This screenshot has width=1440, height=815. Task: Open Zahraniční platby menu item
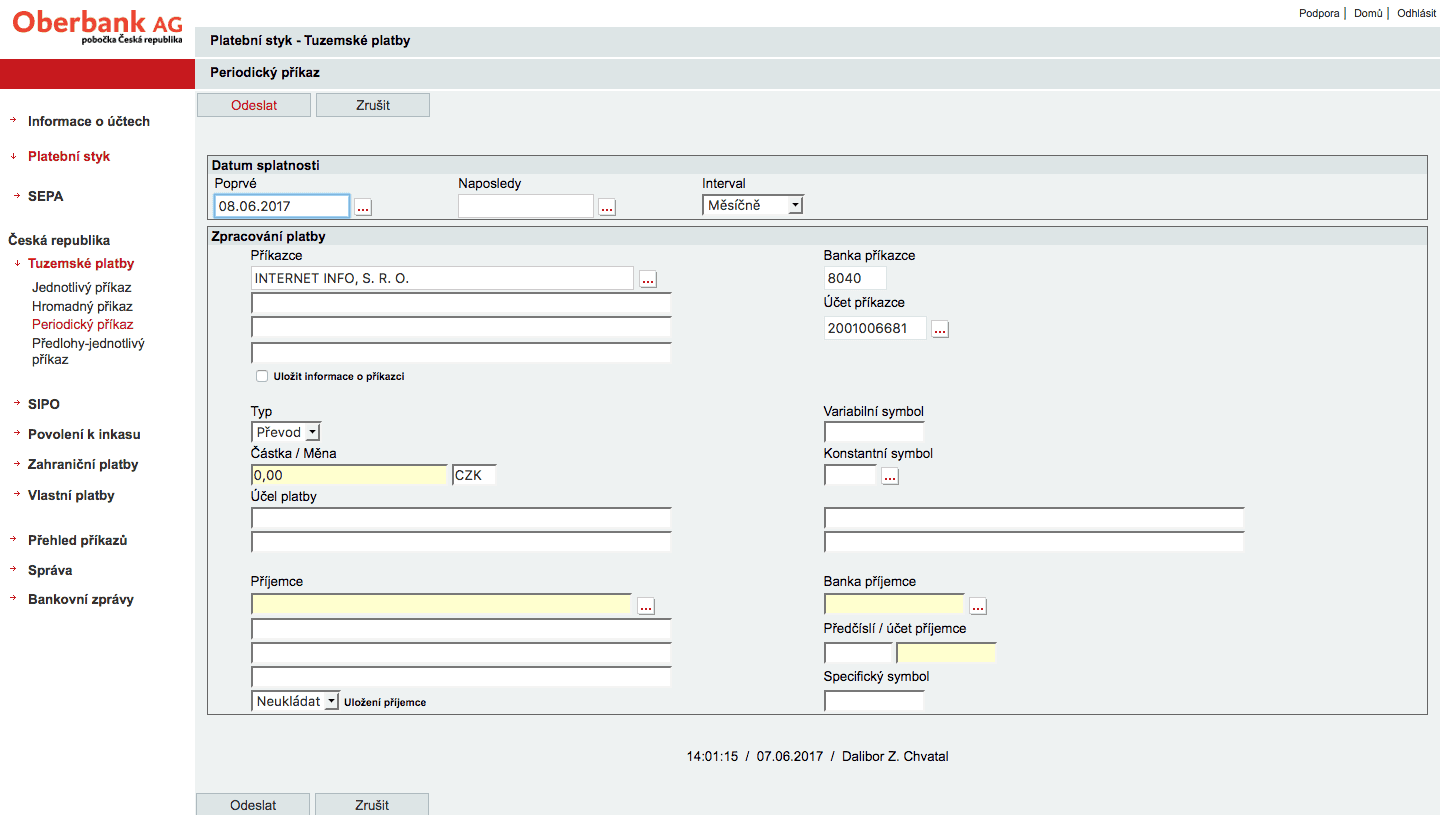pos(83,464)
